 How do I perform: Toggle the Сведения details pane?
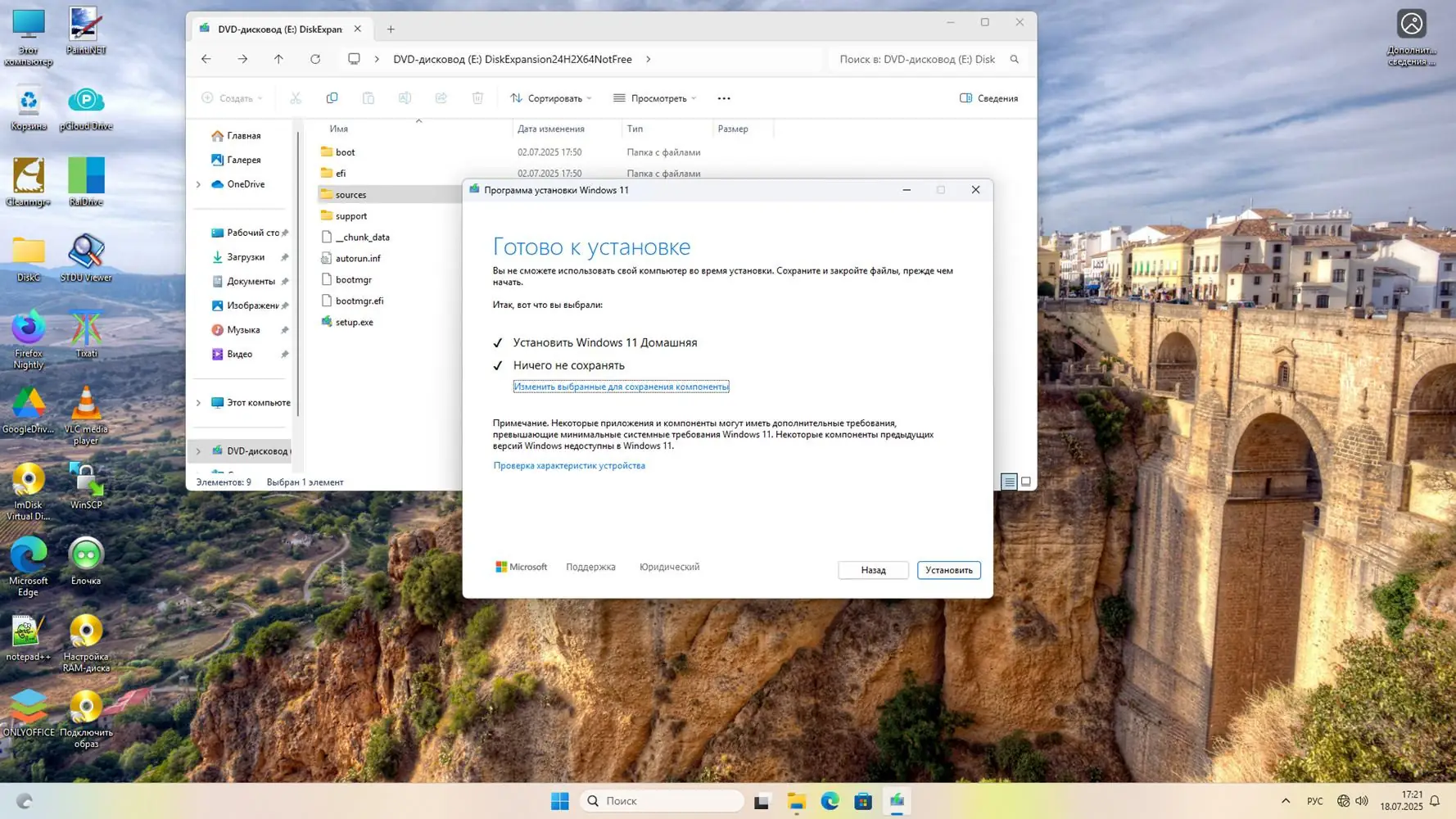pos(988,98)
